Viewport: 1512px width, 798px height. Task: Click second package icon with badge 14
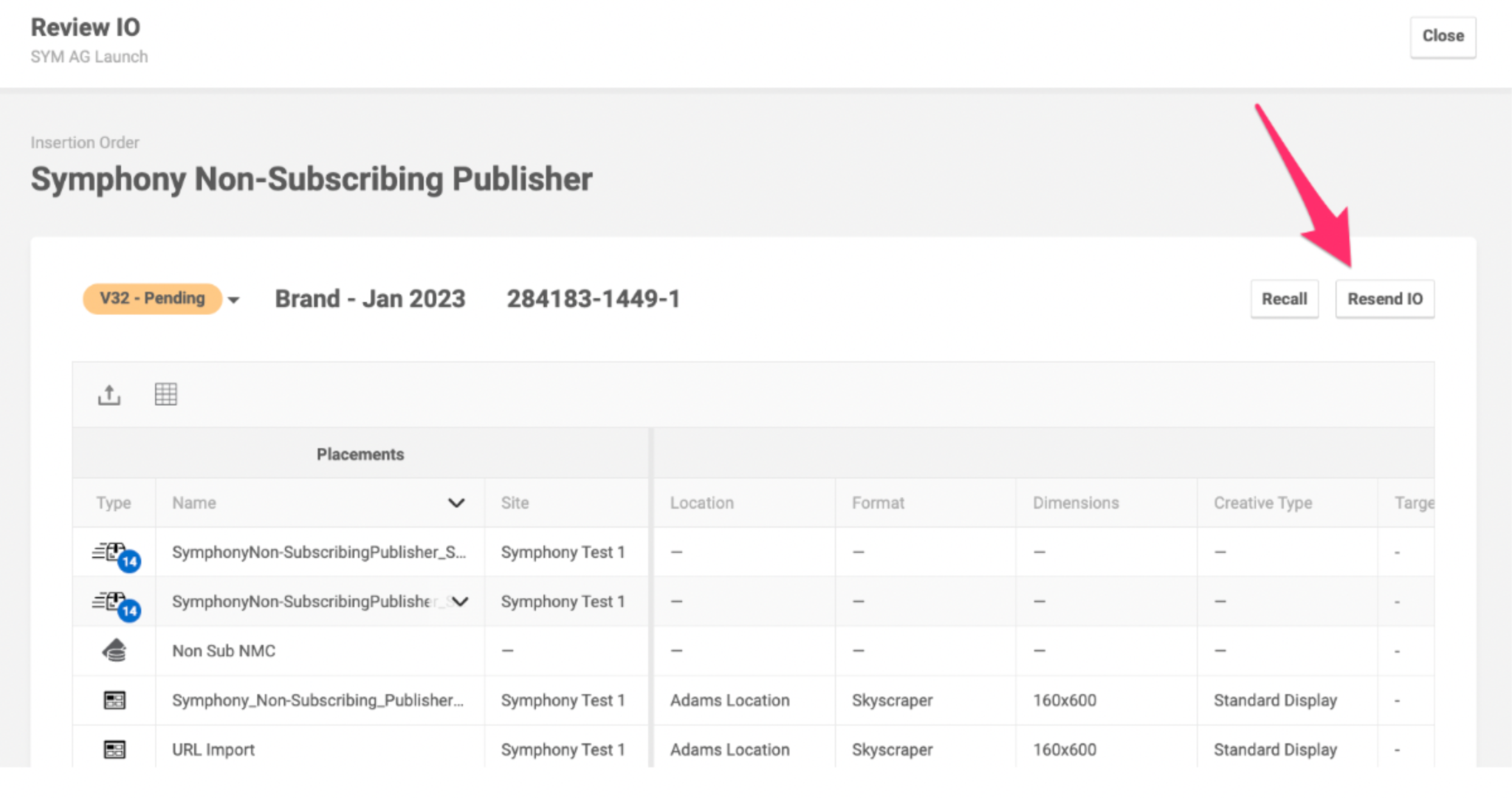(114, 602)
